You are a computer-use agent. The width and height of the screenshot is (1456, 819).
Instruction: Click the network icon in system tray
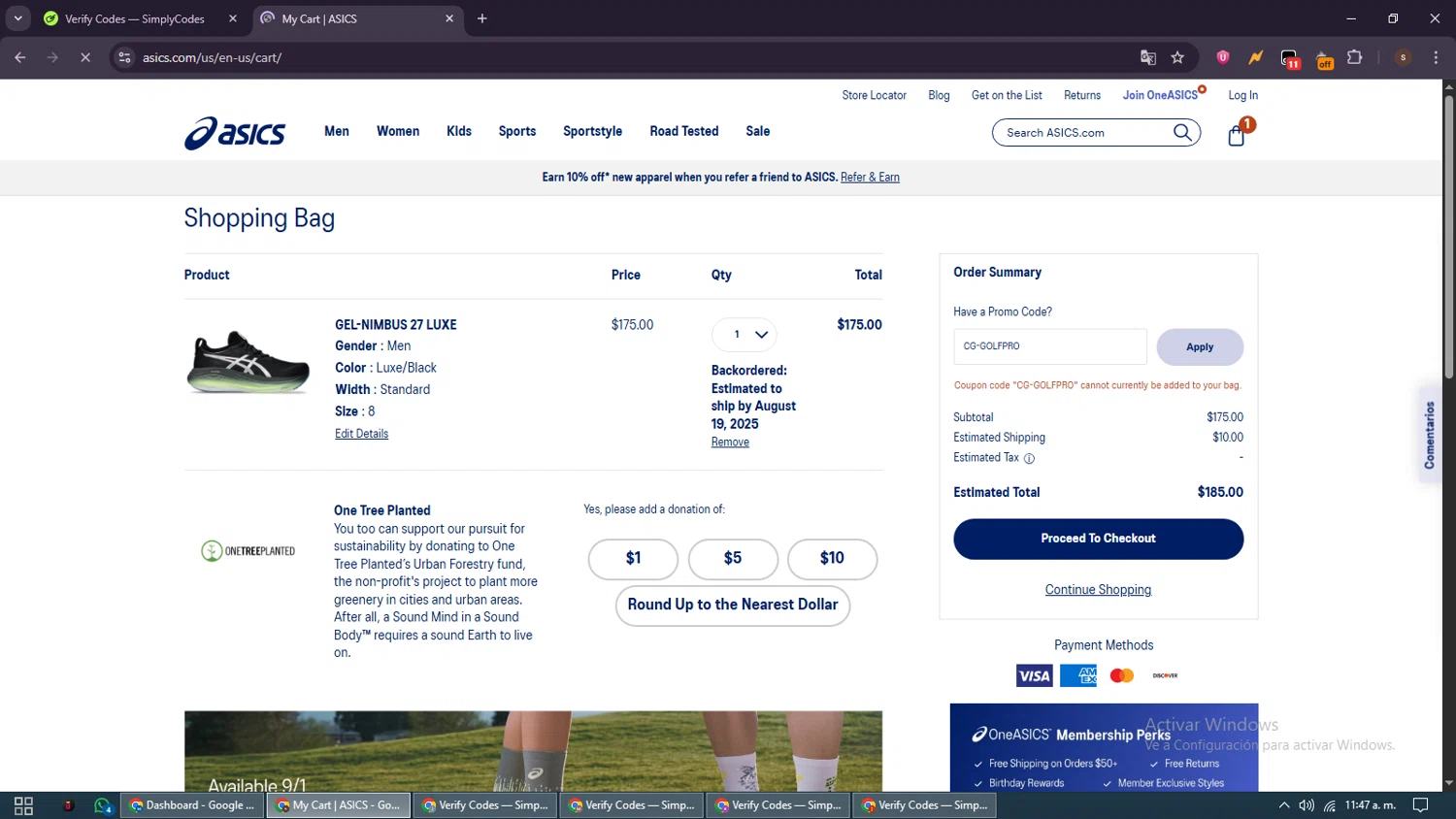coord(1330,805)
